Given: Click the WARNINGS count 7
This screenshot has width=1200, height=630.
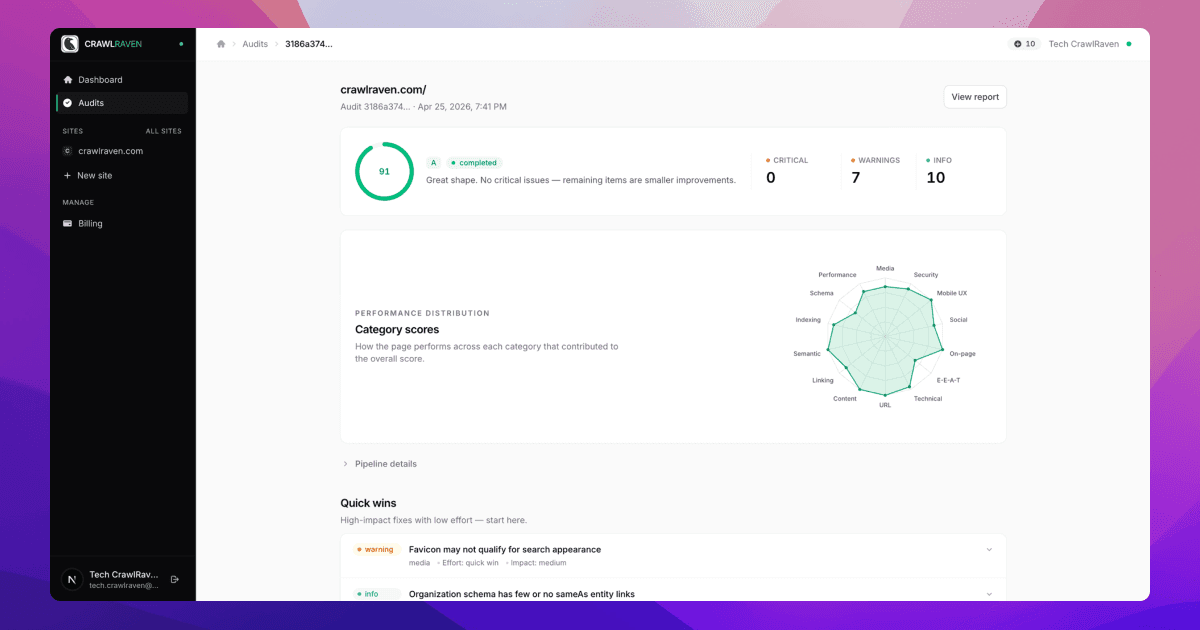Looking at the screenshot, I should [856, 178].
